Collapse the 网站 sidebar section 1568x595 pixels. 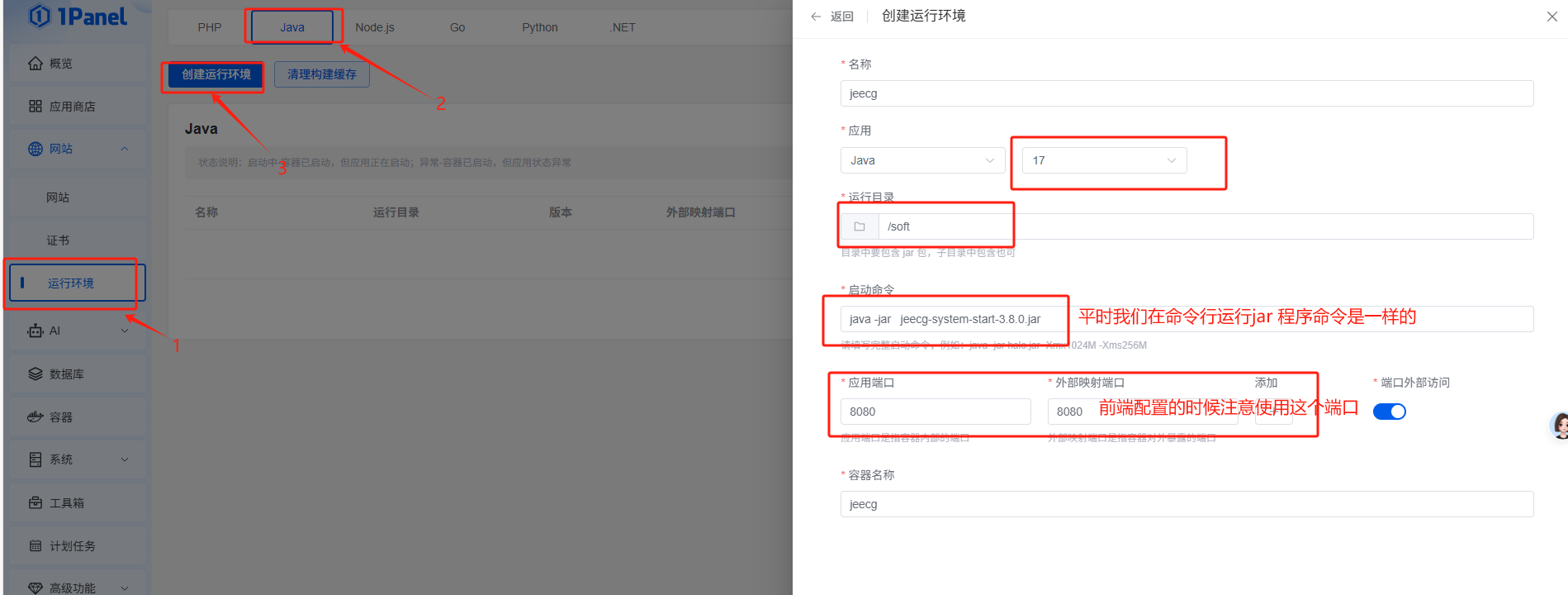125,150
